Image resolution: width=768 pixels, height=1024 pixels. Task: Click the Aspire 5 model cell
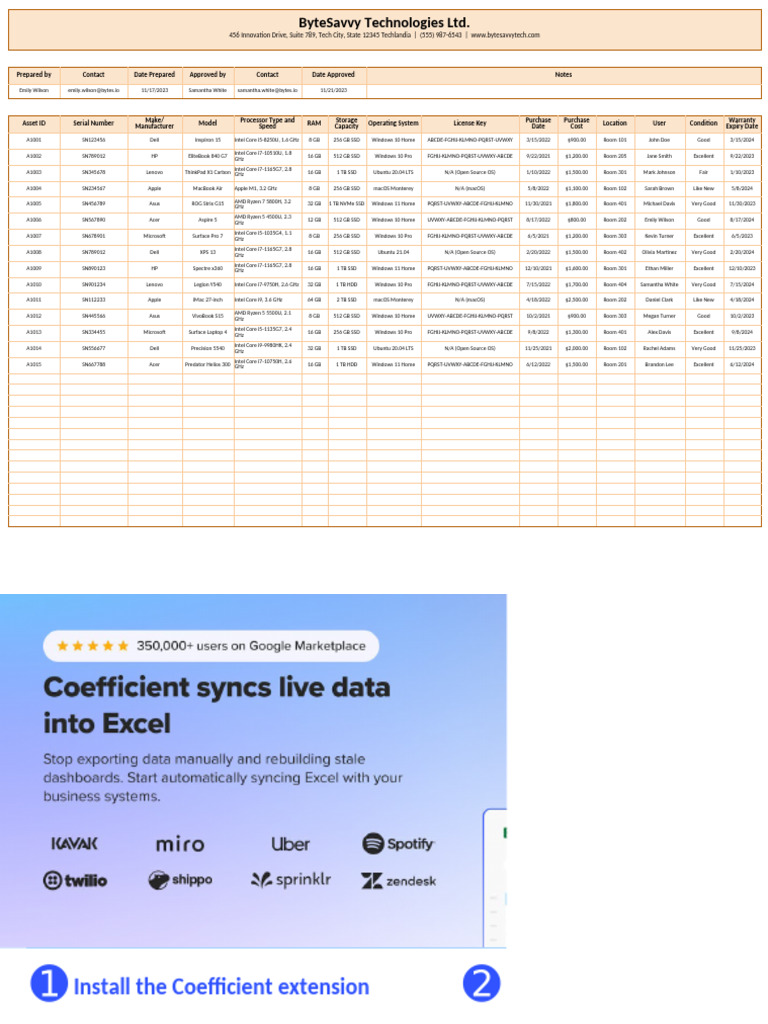[x=208, y=220]
